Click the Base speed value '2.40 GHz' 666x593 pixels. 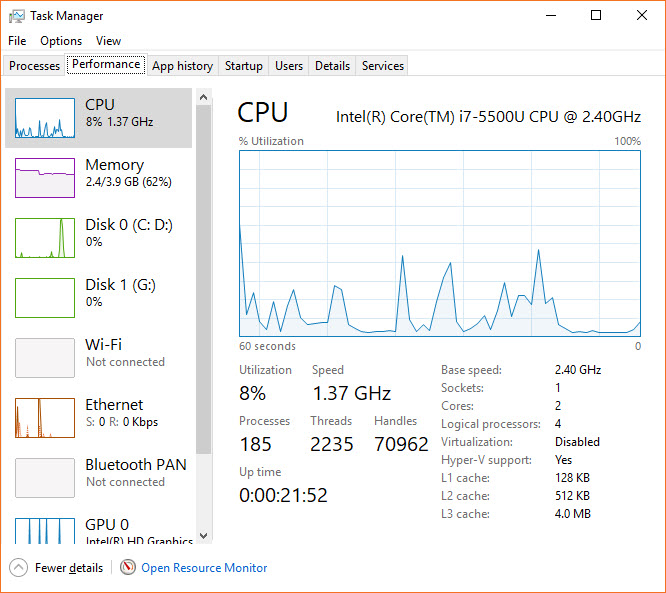click(578, 370)
